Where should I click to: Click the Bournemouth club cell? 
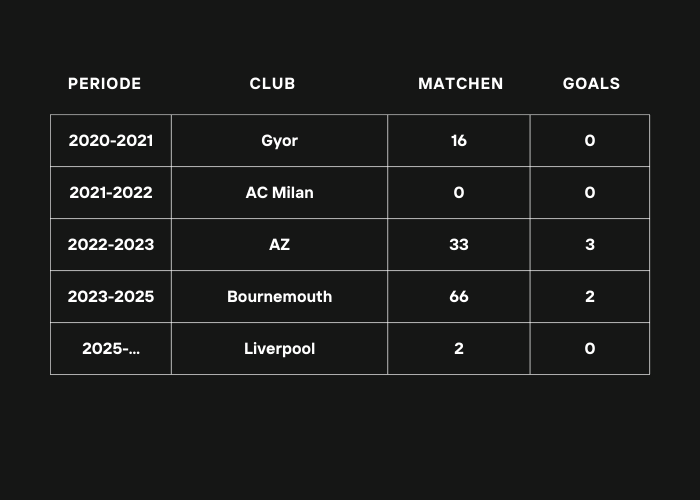(x=279, y=296)
